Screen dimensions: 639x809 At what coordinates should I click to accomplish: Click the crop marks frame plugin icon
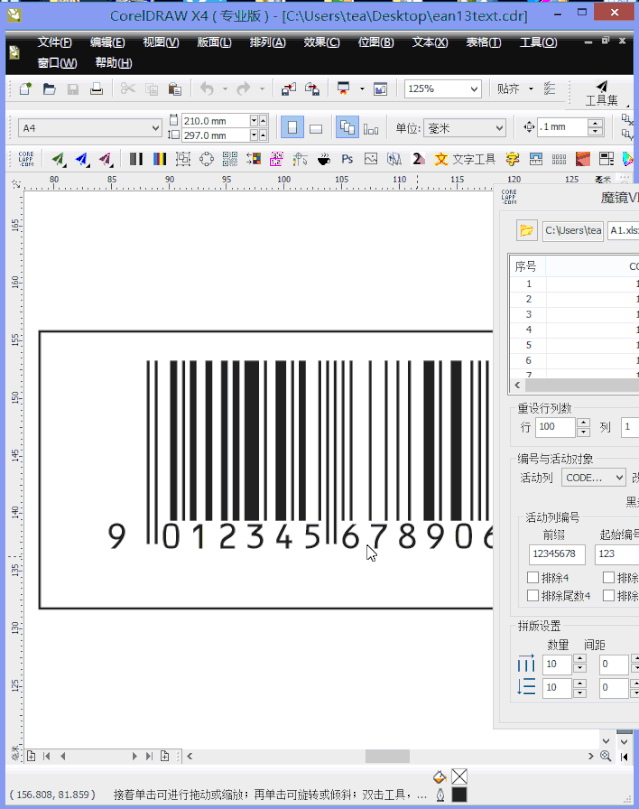pyautogui.click(x=183, y=159)
